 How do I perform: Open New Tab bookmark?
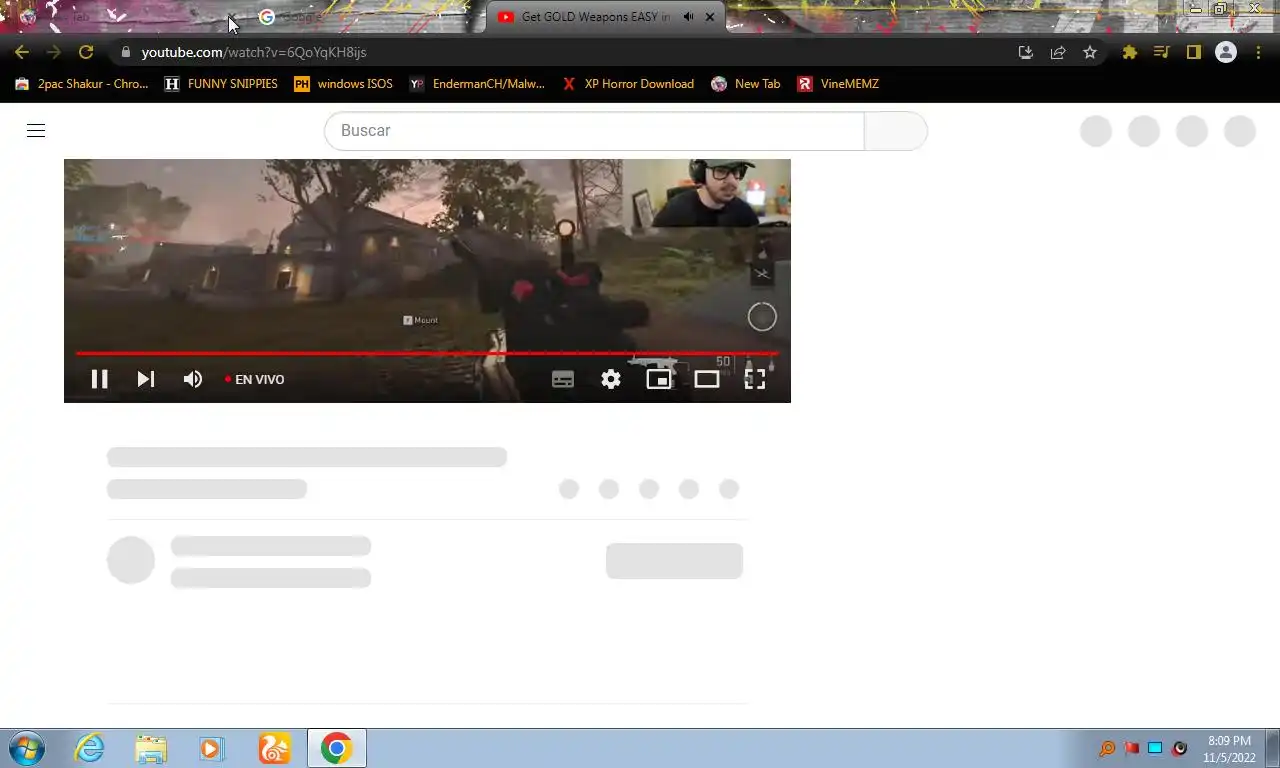[x=745, y=84]
